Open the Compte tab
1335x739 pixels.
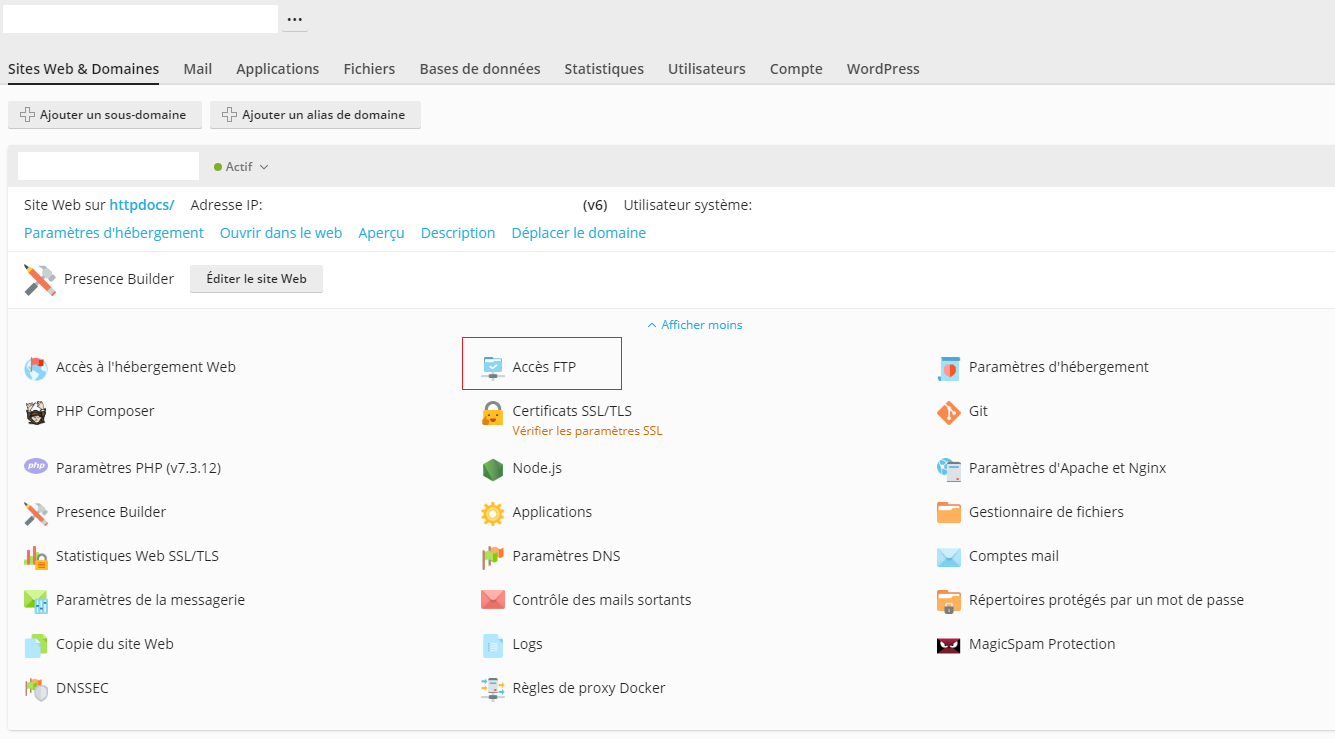click(x=796, y=69)
